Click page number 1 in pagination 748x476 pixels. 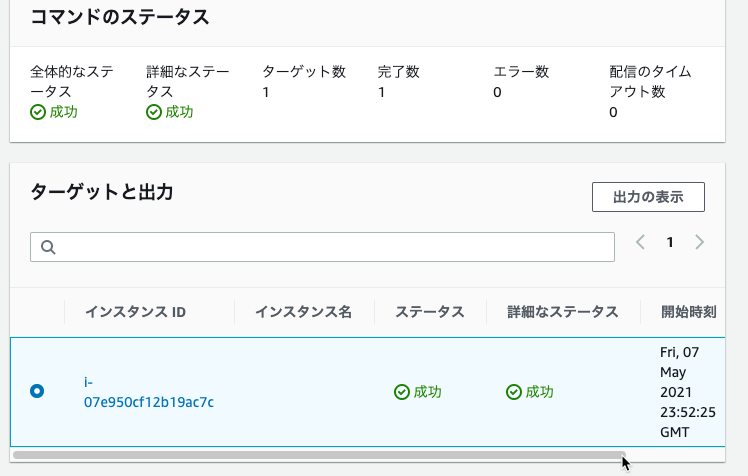[670, 242]
